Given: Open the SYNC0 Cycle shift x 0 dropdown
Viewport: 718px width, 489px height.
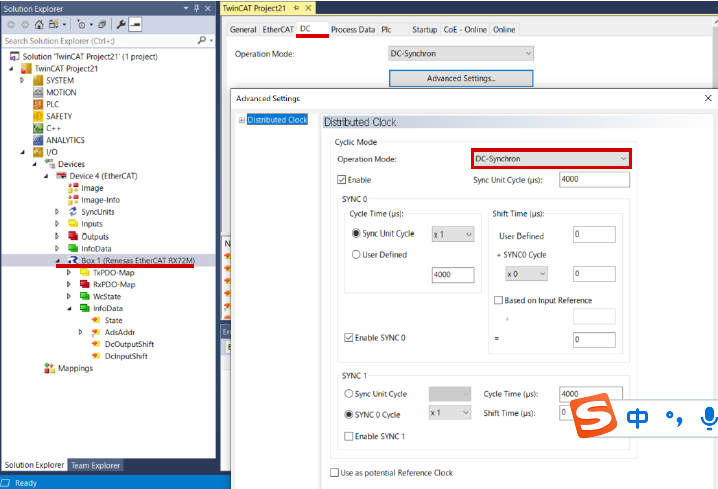Looking at the screenshot, I should 526,274.
